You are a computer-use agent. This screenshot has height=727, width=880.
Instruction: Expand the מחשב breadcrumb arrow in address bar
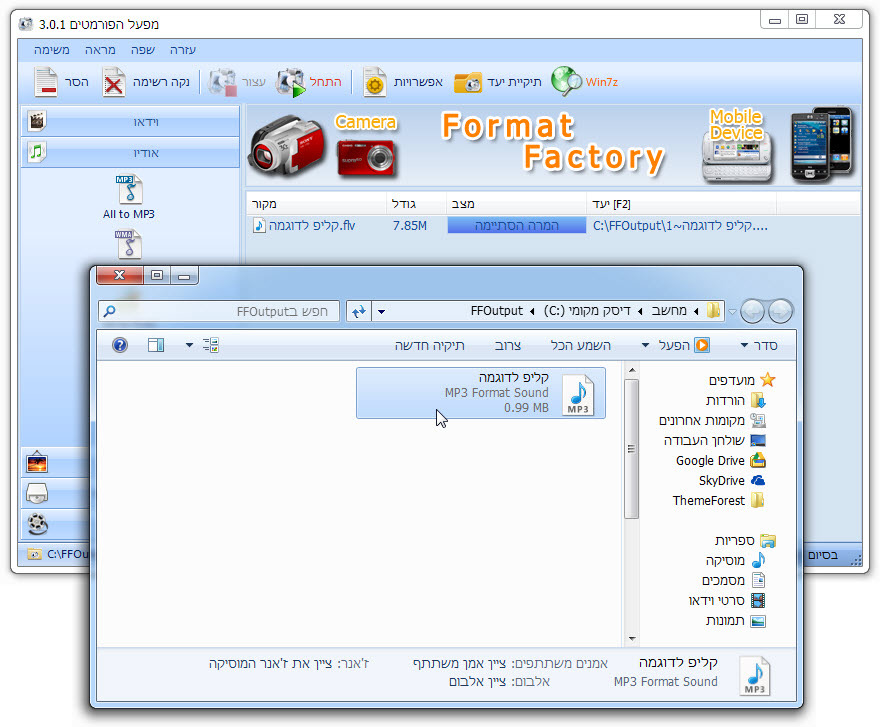pos(696,312)
